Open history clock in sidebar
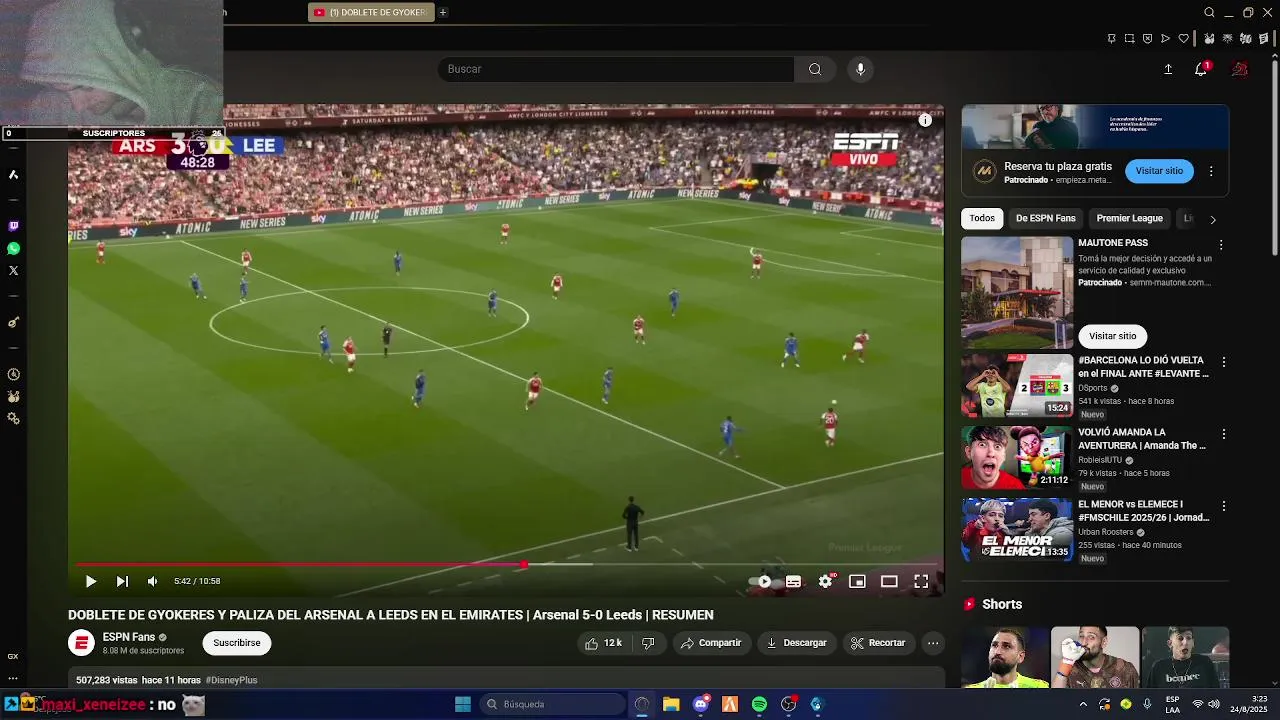The height and width of the screenshot is (720, 1280). point(13,374)
